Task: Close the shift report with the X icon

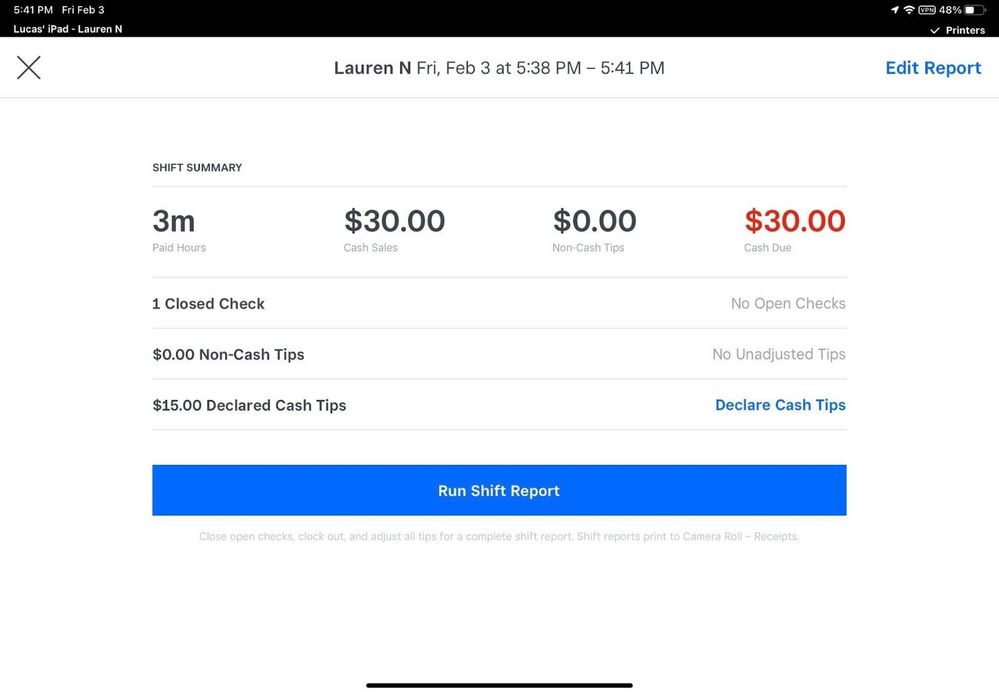Action: click(29, 68)
